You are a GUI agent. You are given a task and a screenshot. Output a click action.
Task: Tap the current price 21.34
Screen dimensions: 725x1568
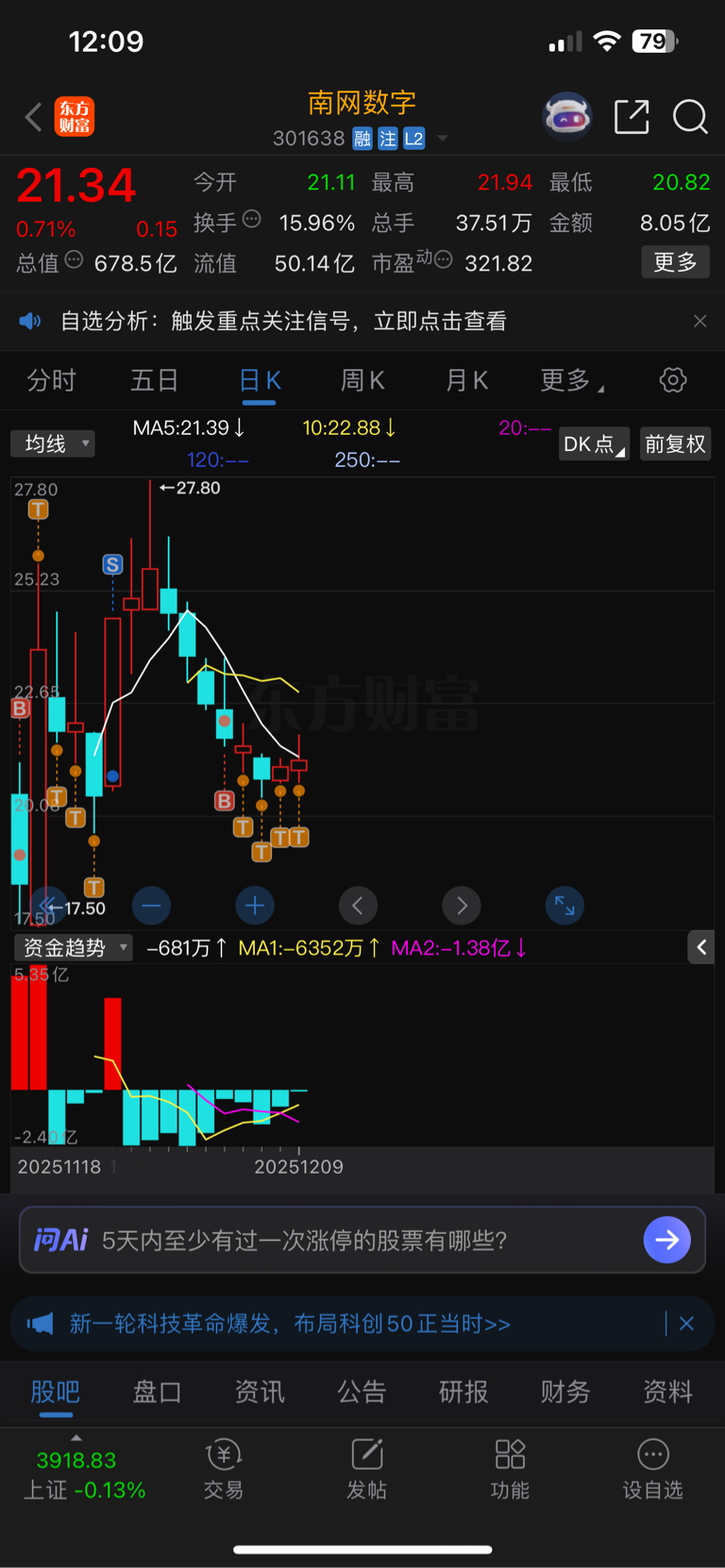click(76, 185)
